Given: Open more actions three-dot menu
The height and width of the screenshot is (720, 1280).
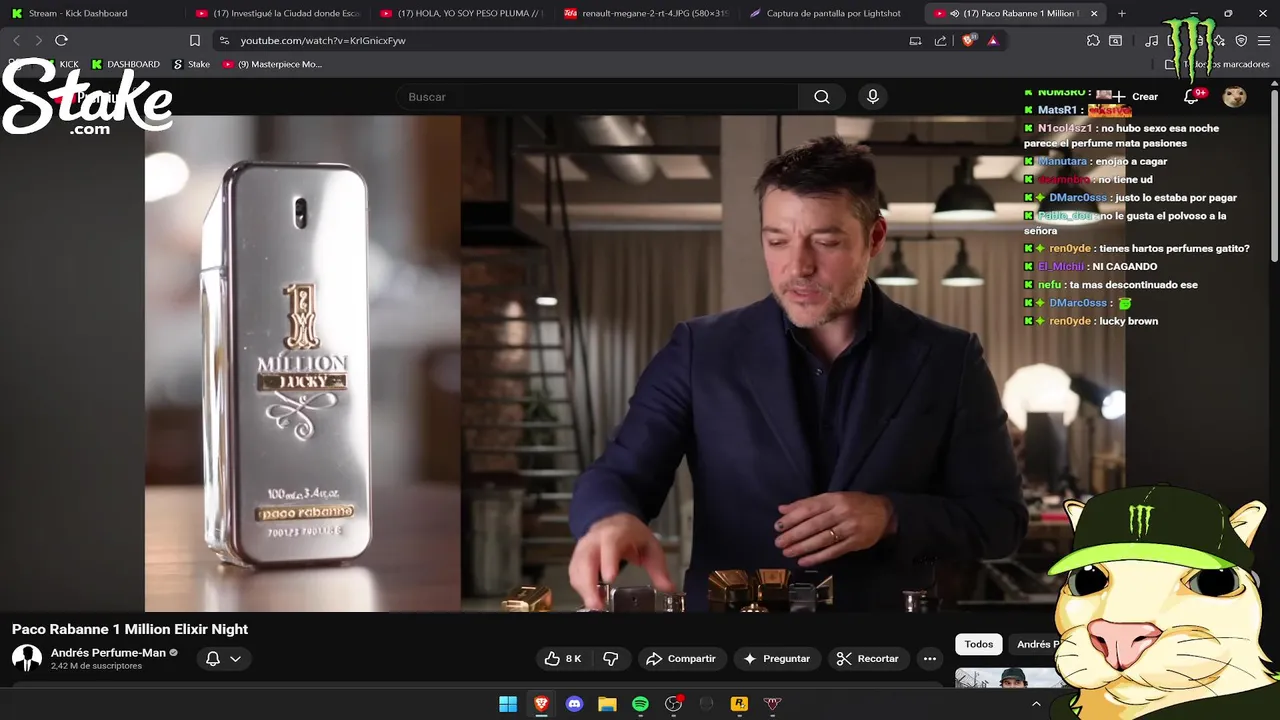Looking at the screenshot, I should [x=930, y=658].
